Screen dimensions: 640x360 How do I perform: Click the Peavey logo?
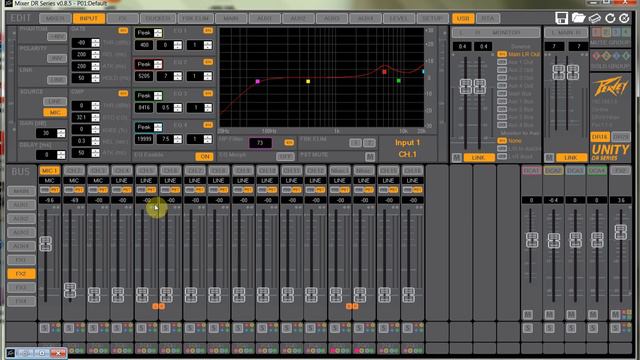click(x=610, y=87)
